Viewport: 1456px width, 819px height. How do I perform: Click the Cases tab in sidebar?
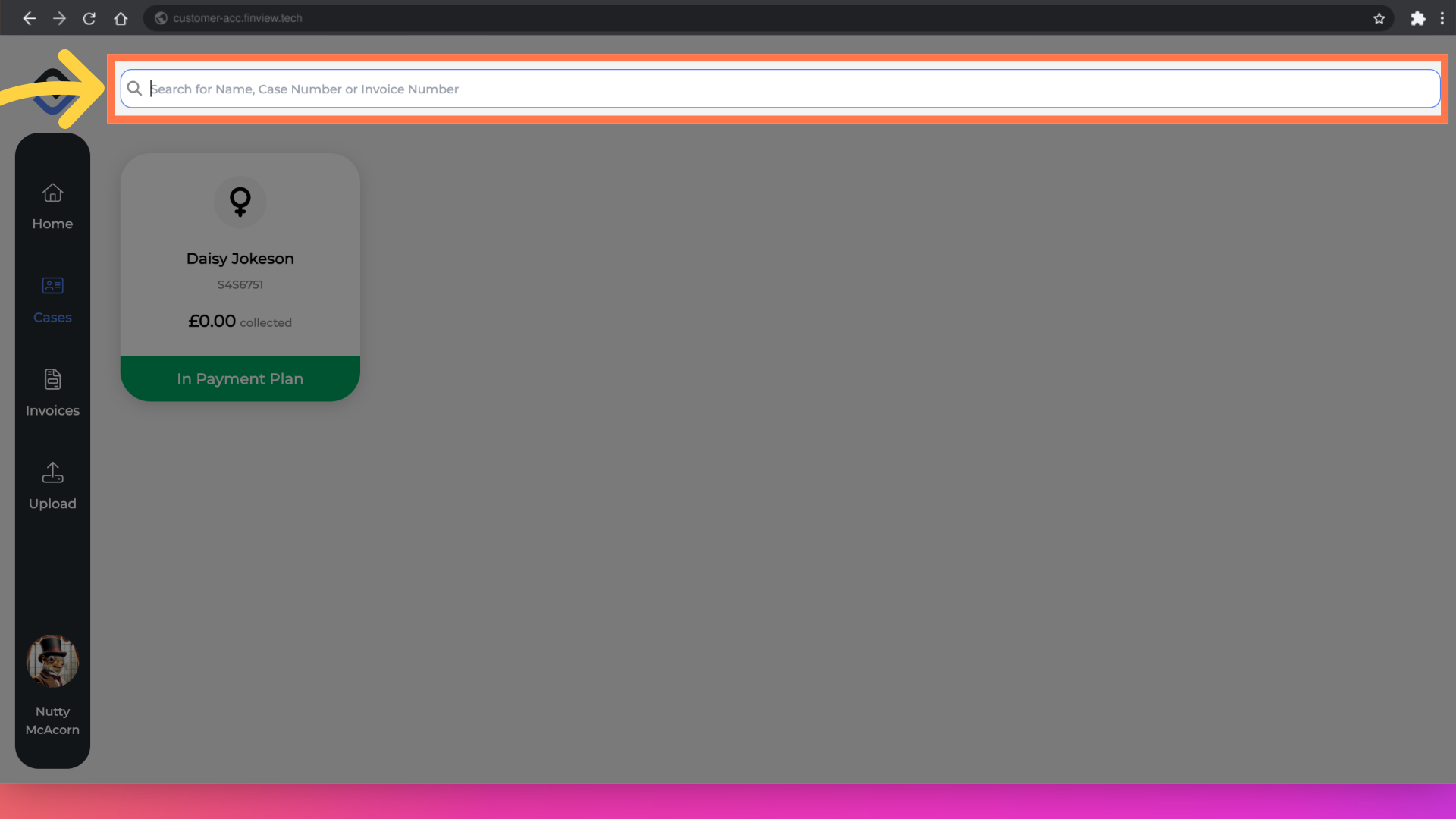52,299
